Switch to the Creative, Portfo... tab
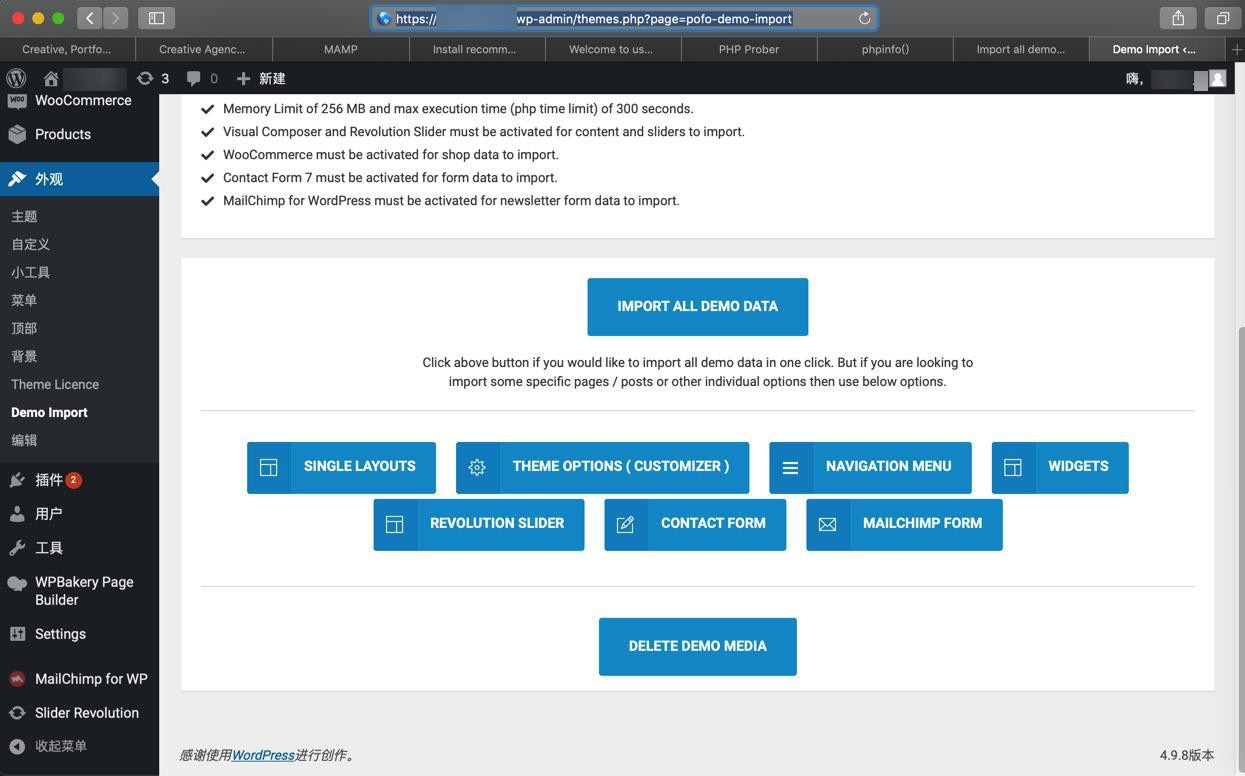The width and height of the screenshot is (1245, 776). 67,49
